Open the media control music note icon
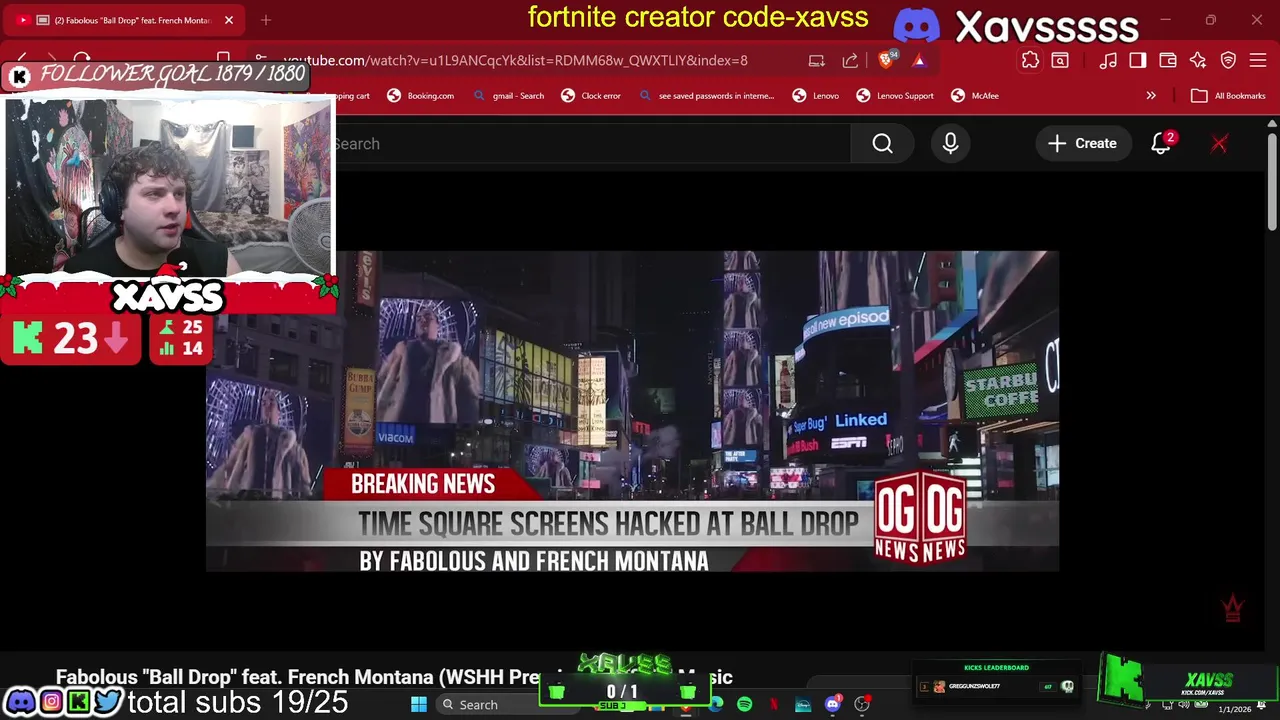Screen dimensions: 1280x720 pos(1108,60)
